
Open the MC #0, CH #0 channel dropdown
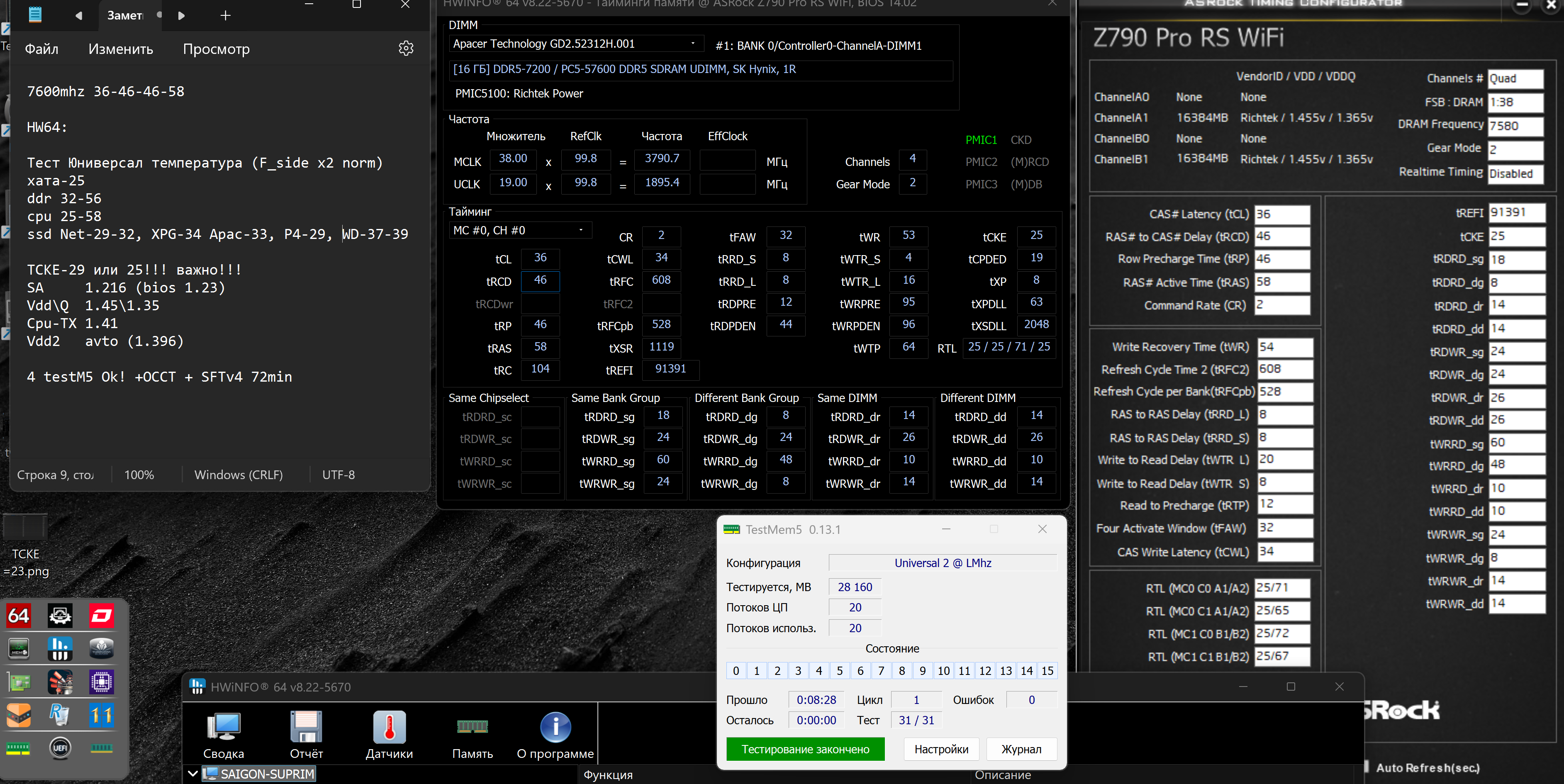tap(580, 230)
